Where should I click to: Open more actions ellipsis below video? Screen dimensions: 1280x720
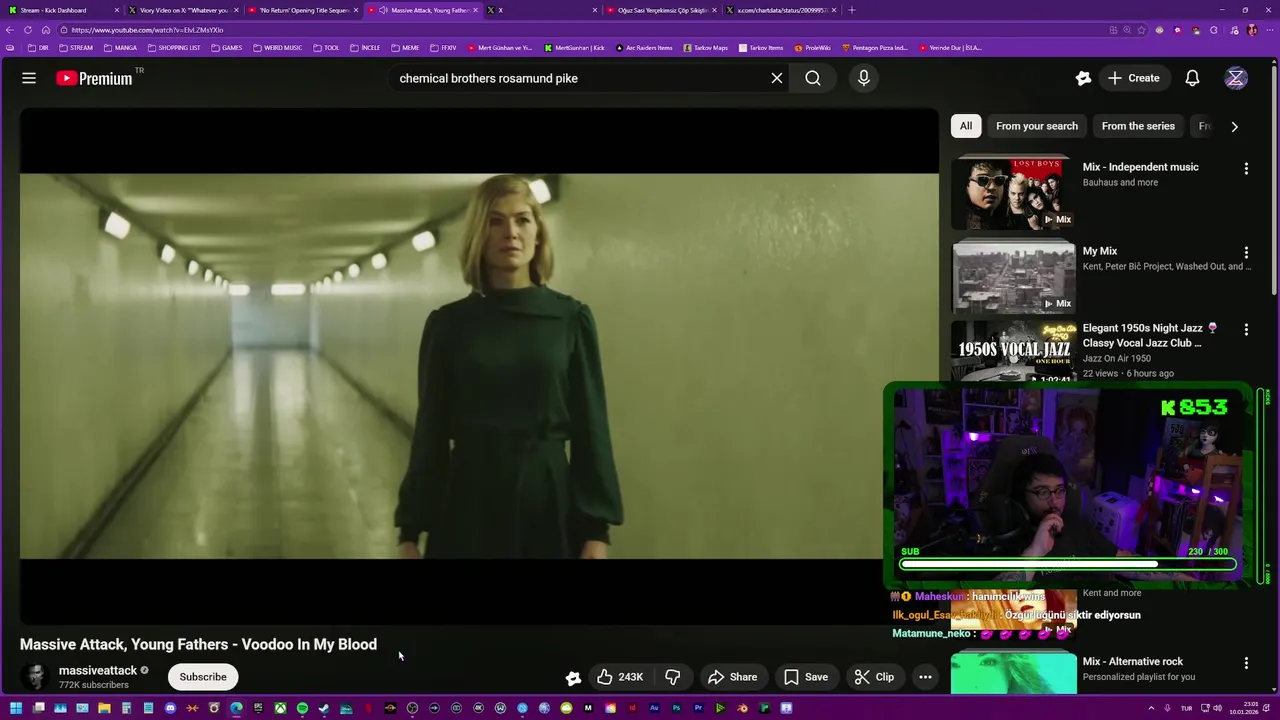(925, 677)
